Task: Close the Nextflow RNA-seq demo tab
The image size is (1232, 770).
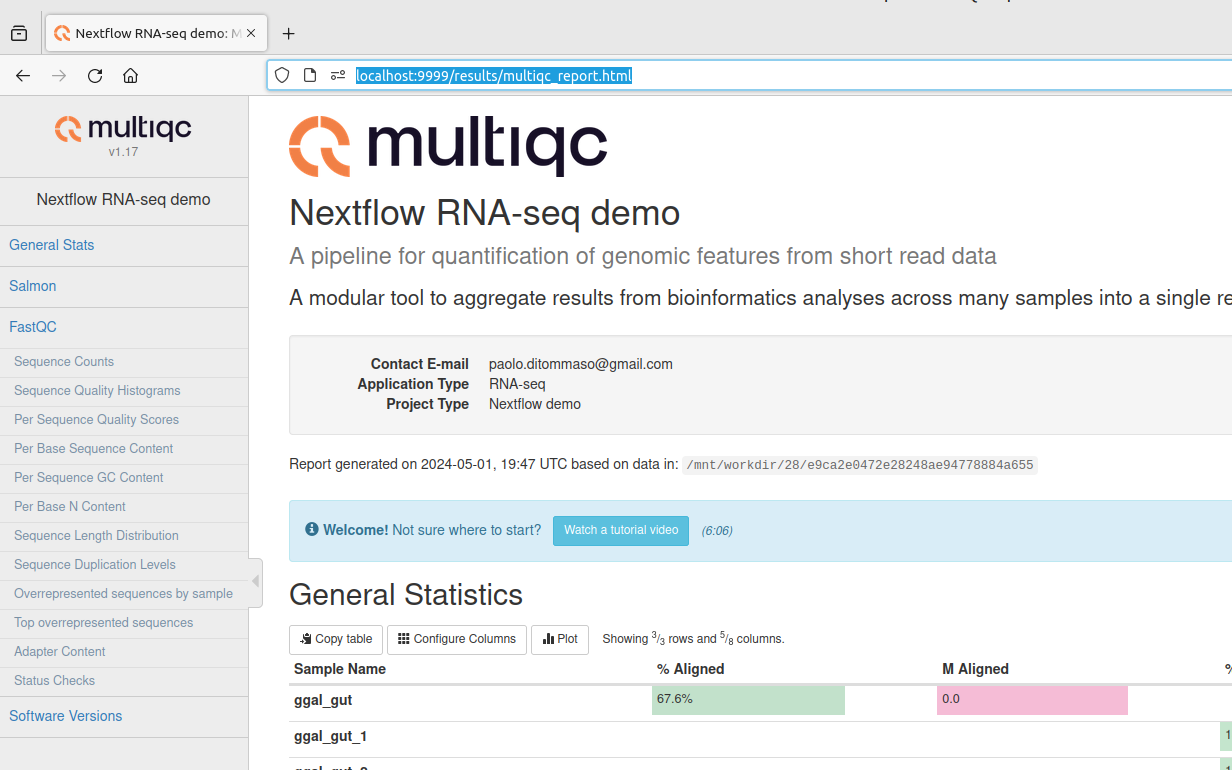Action: pos(251,33)
